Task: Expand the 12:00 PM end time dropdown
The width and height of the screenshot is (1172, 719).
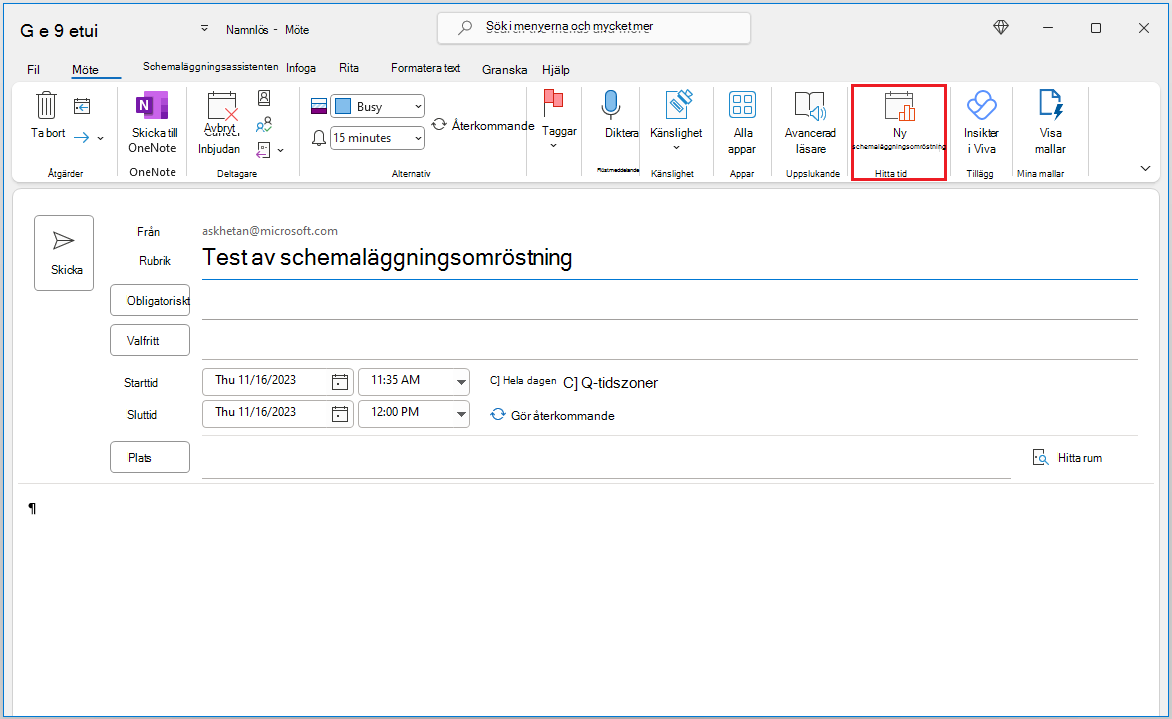Action: [460, 413]
